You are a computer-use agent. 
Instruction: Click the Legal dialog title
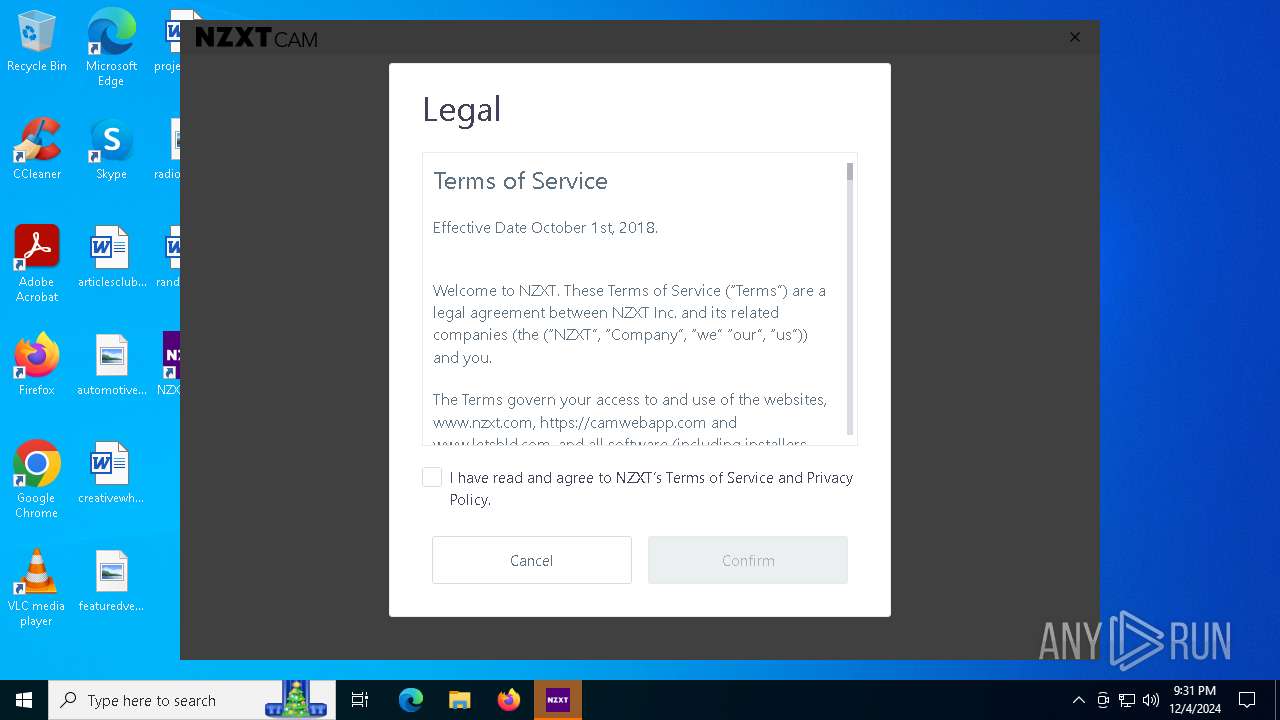tap(462, 109)
